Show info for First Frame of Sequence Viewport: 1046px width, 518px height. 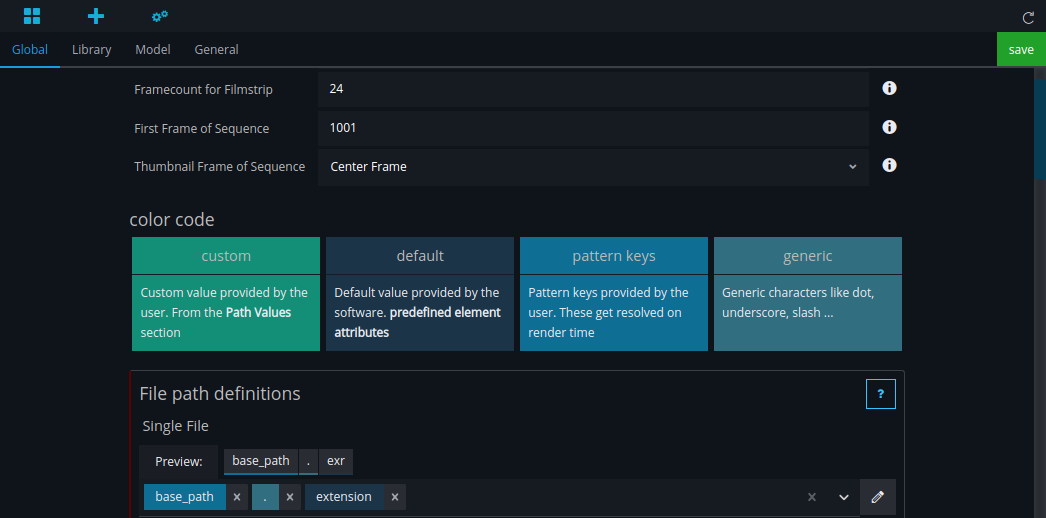pyautogui.click(x=889, y=128)
